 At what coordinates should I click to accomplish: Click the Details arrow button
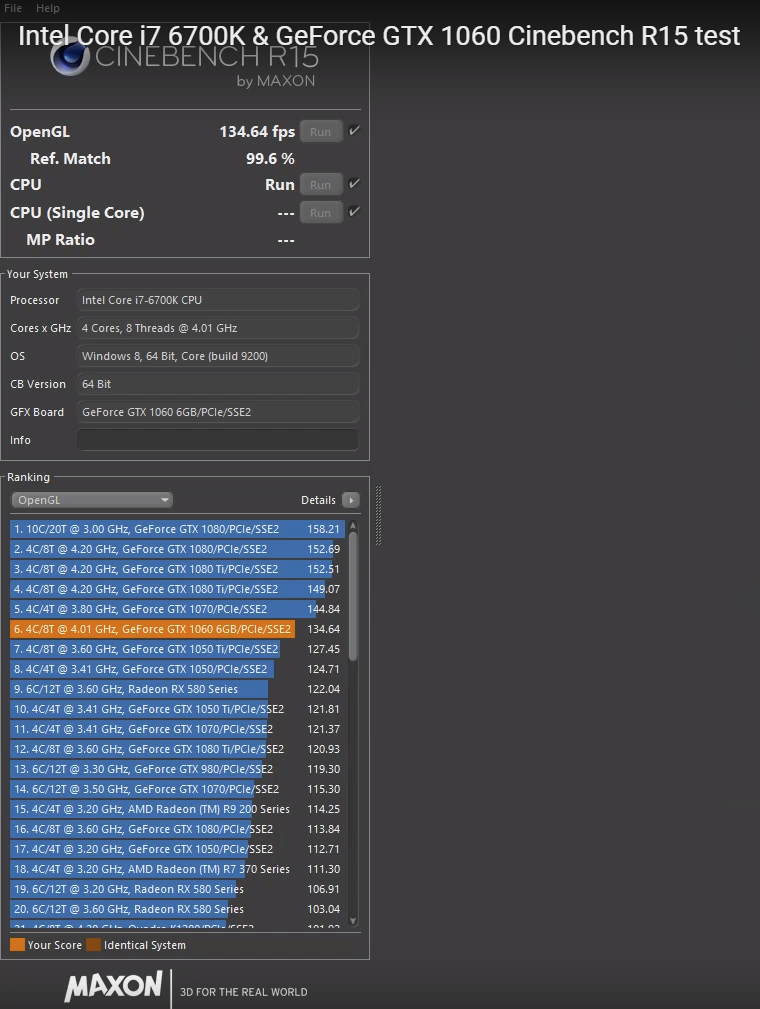click(351, 500)
